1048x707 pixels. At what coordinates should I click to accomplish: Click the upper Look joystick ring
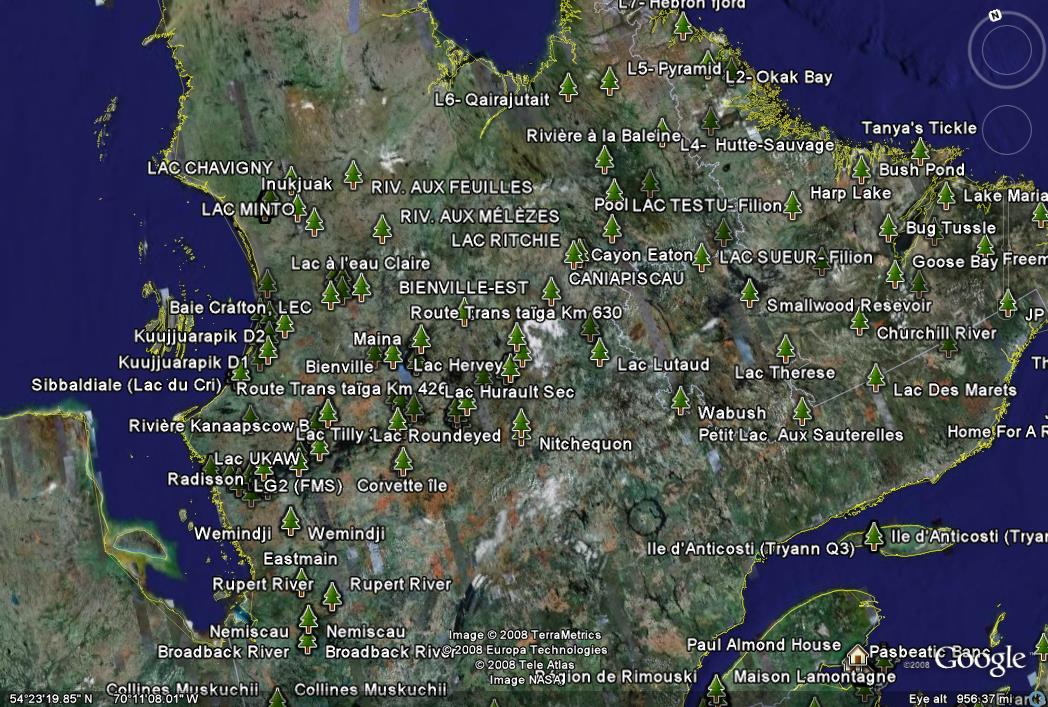[x=1005, y=52]
